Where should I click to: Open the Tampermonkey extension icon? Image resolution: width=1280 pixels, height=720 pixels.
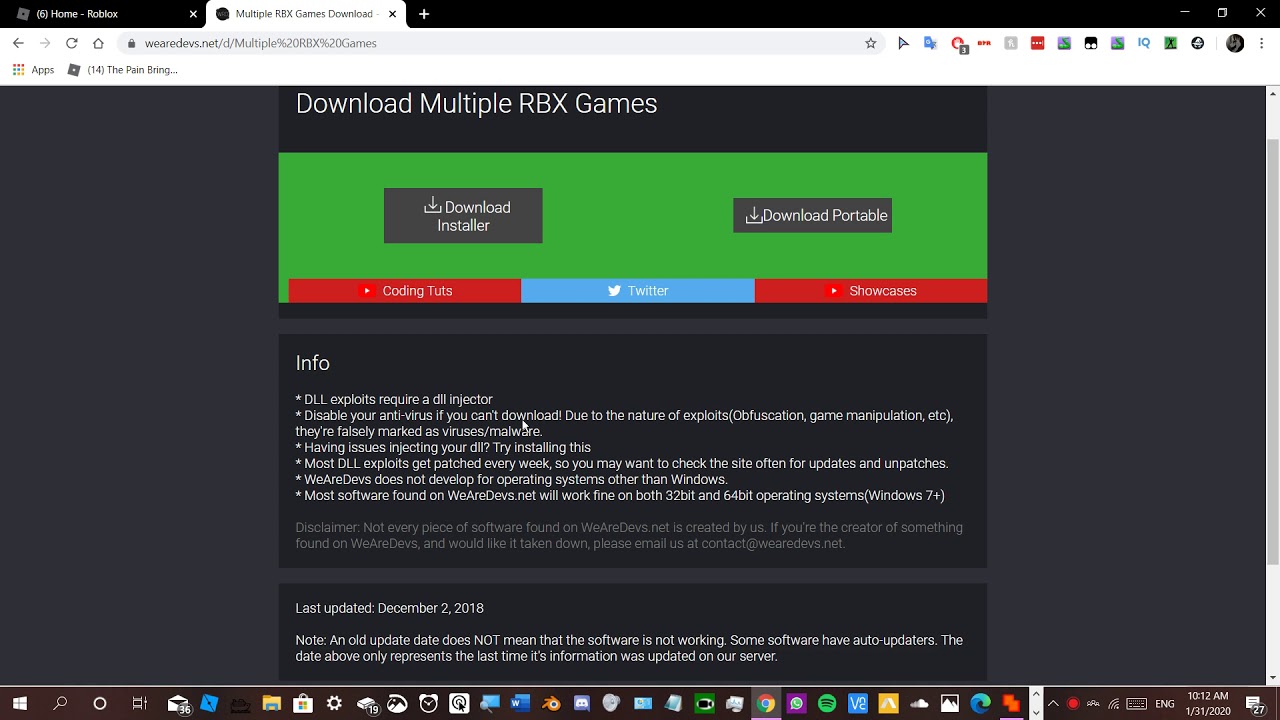tap(1091, 43)
